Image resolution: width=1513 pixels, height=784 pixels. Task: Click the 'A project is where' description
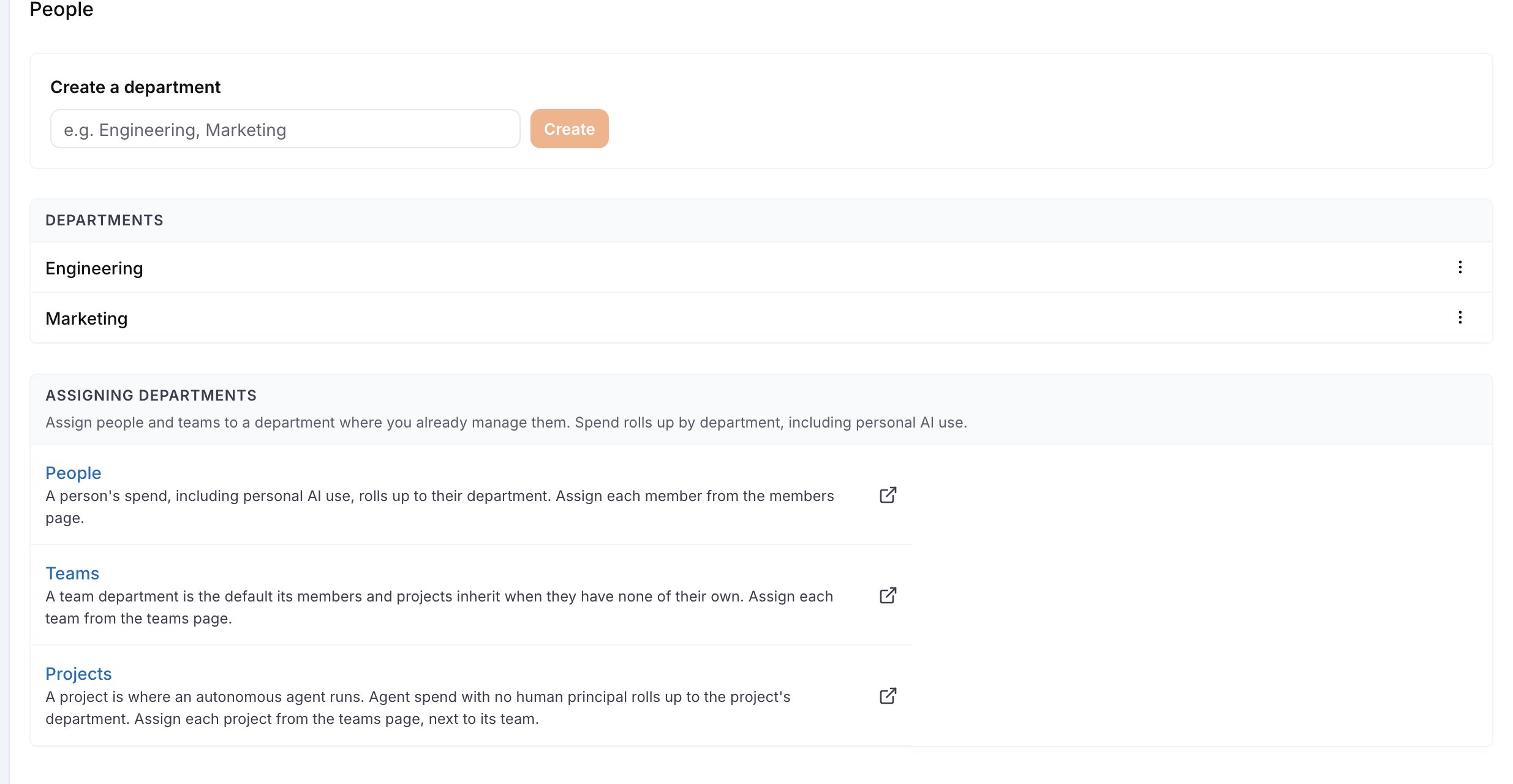coord(418,708)
